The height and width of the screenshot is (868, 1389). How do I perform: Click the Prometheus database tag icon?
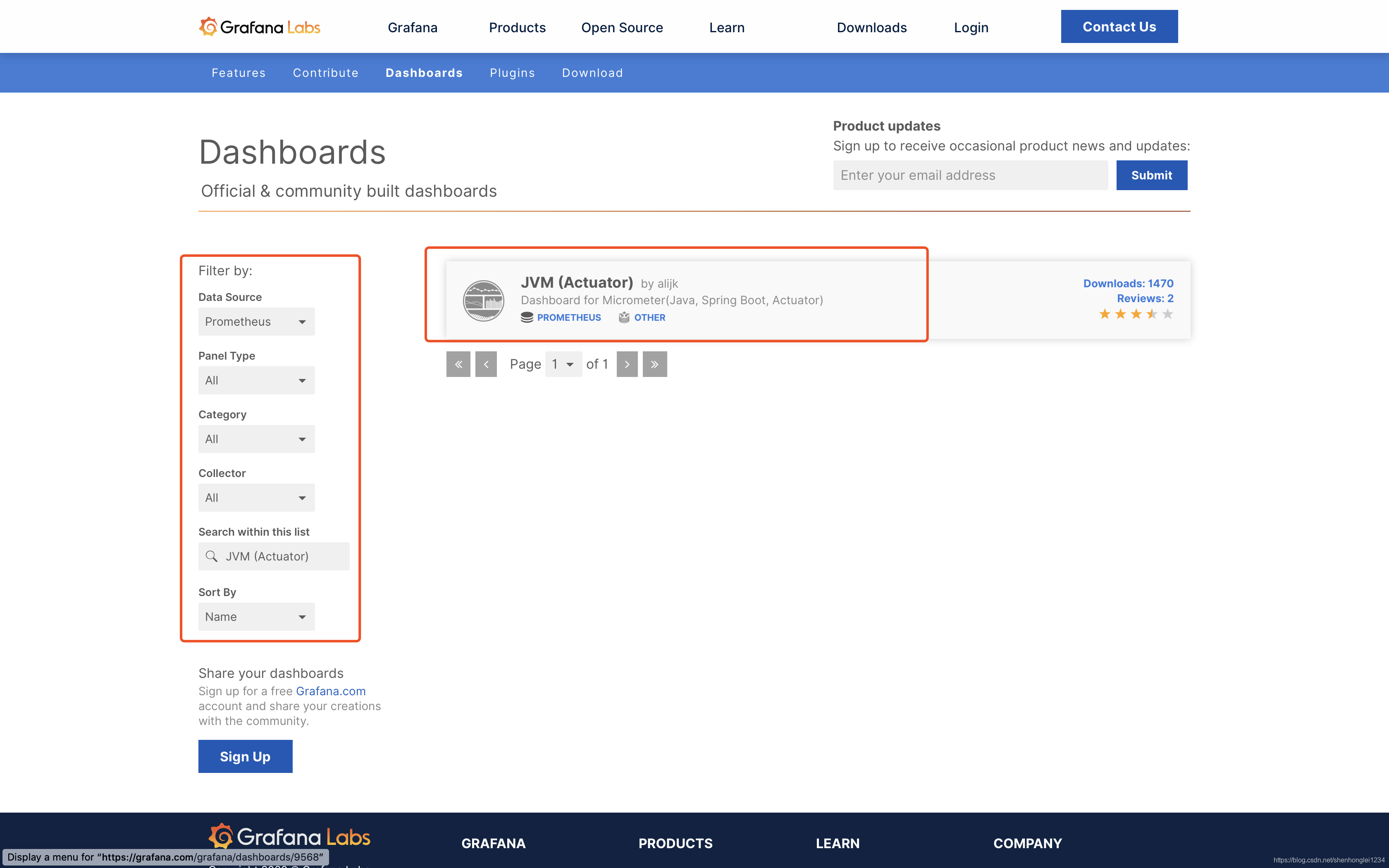tap(527, 317)
